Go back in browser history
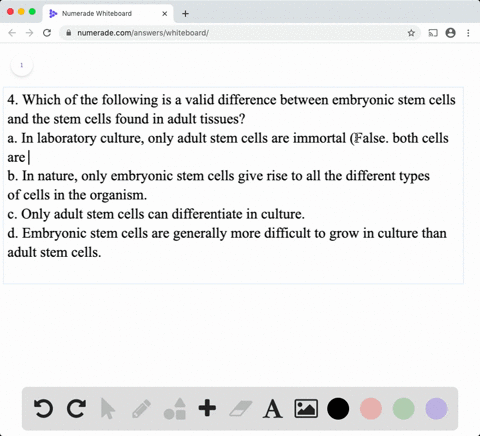Screen dimensions: 480x436 (x=12, y=33)
